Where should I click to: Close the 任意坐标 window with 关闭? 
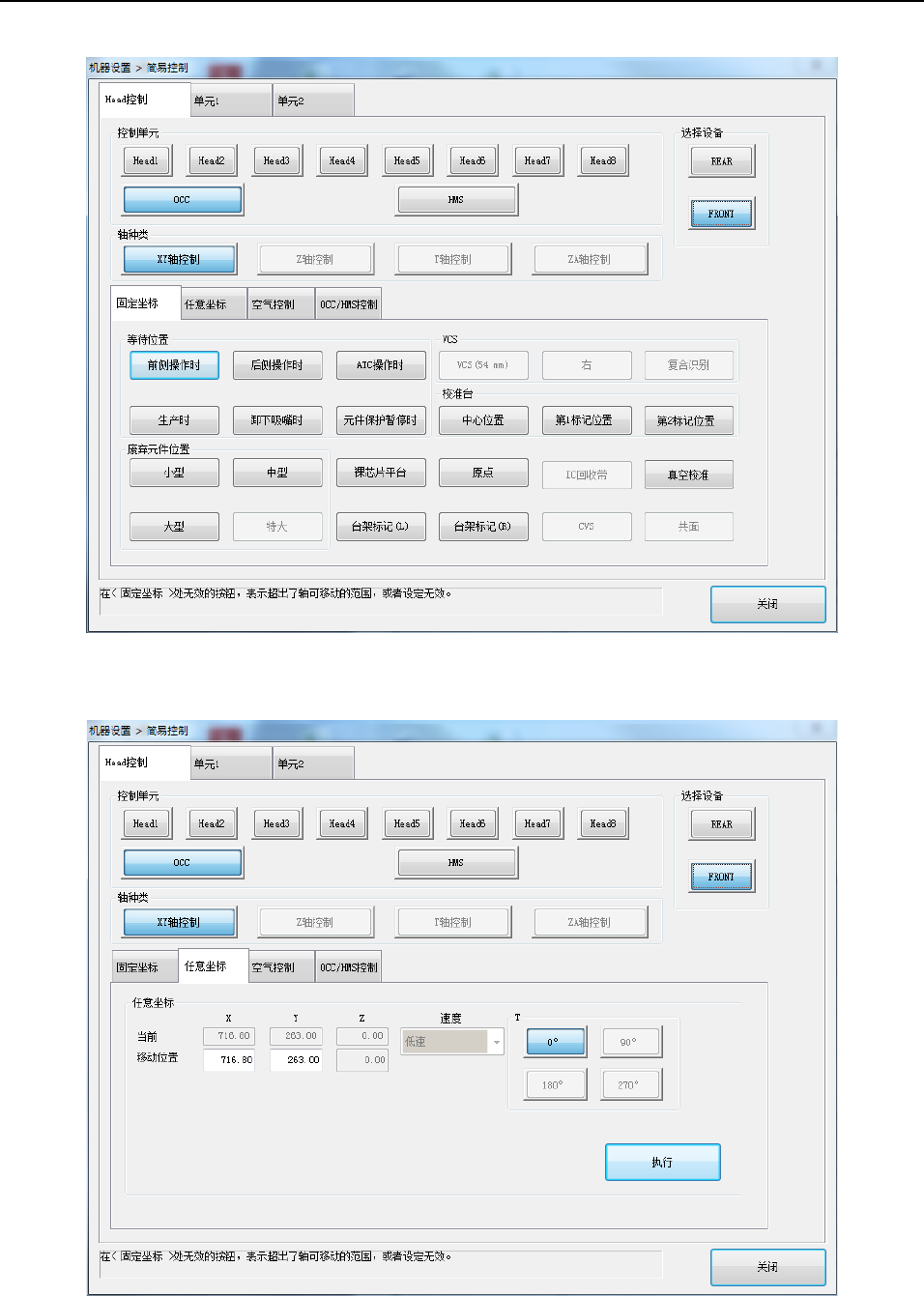(768, 1267)
